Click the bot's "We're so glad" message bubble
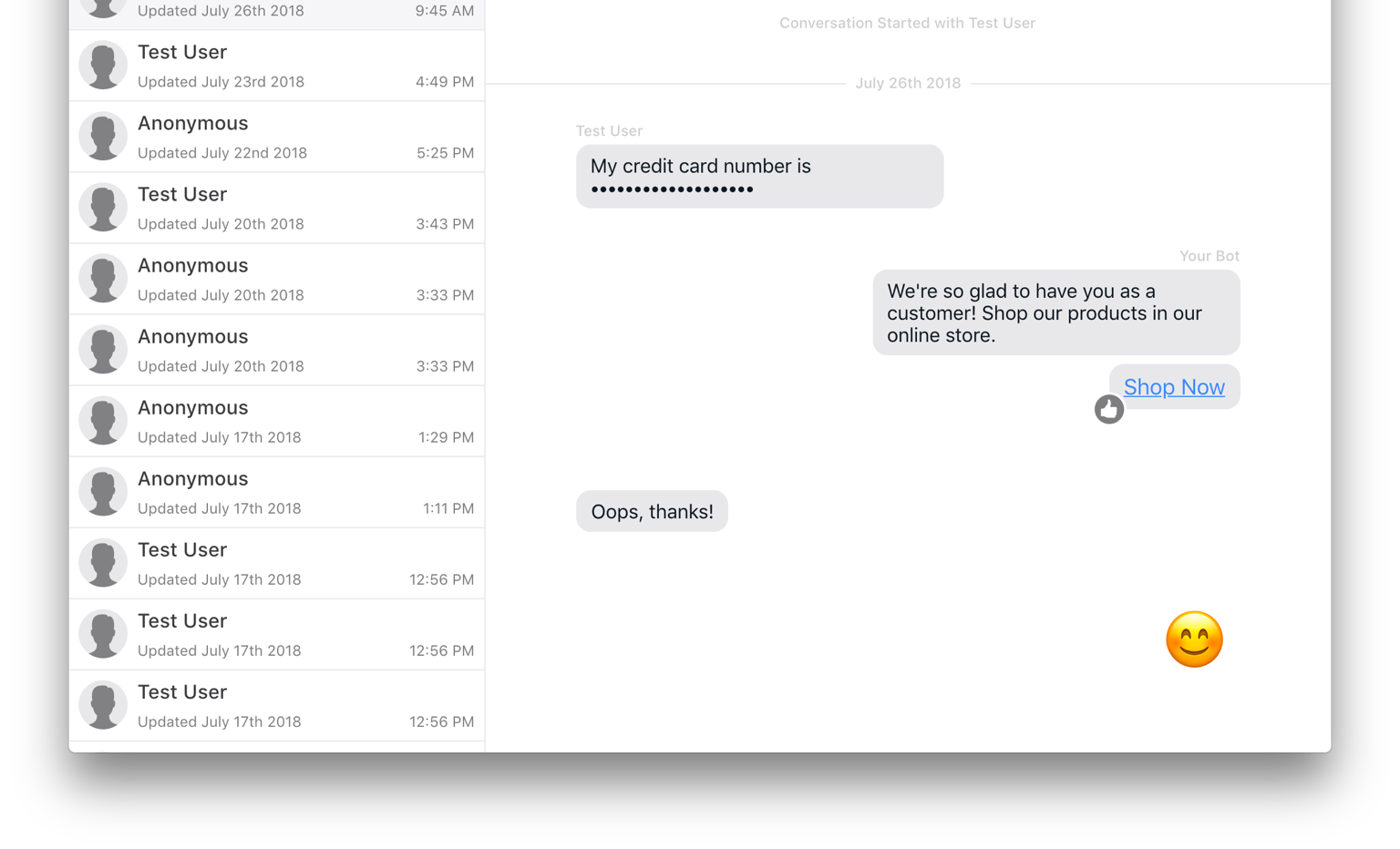This screenshot has width=1400, height=849. pyautogui.click(x=1055, y=312)
